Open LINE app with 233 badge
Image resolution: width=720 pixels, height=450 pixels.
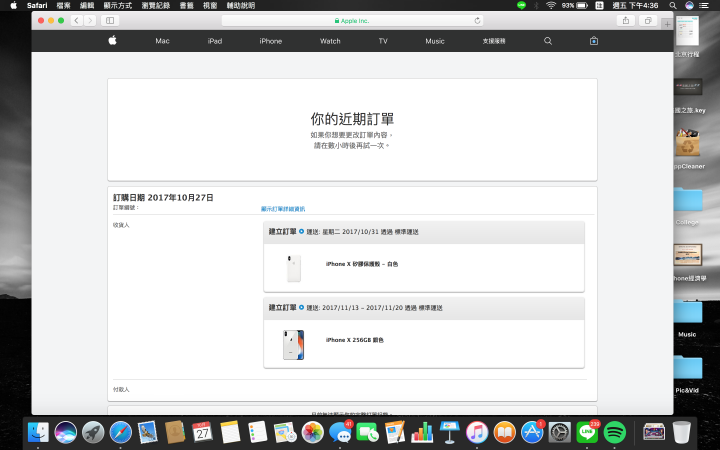587,432
